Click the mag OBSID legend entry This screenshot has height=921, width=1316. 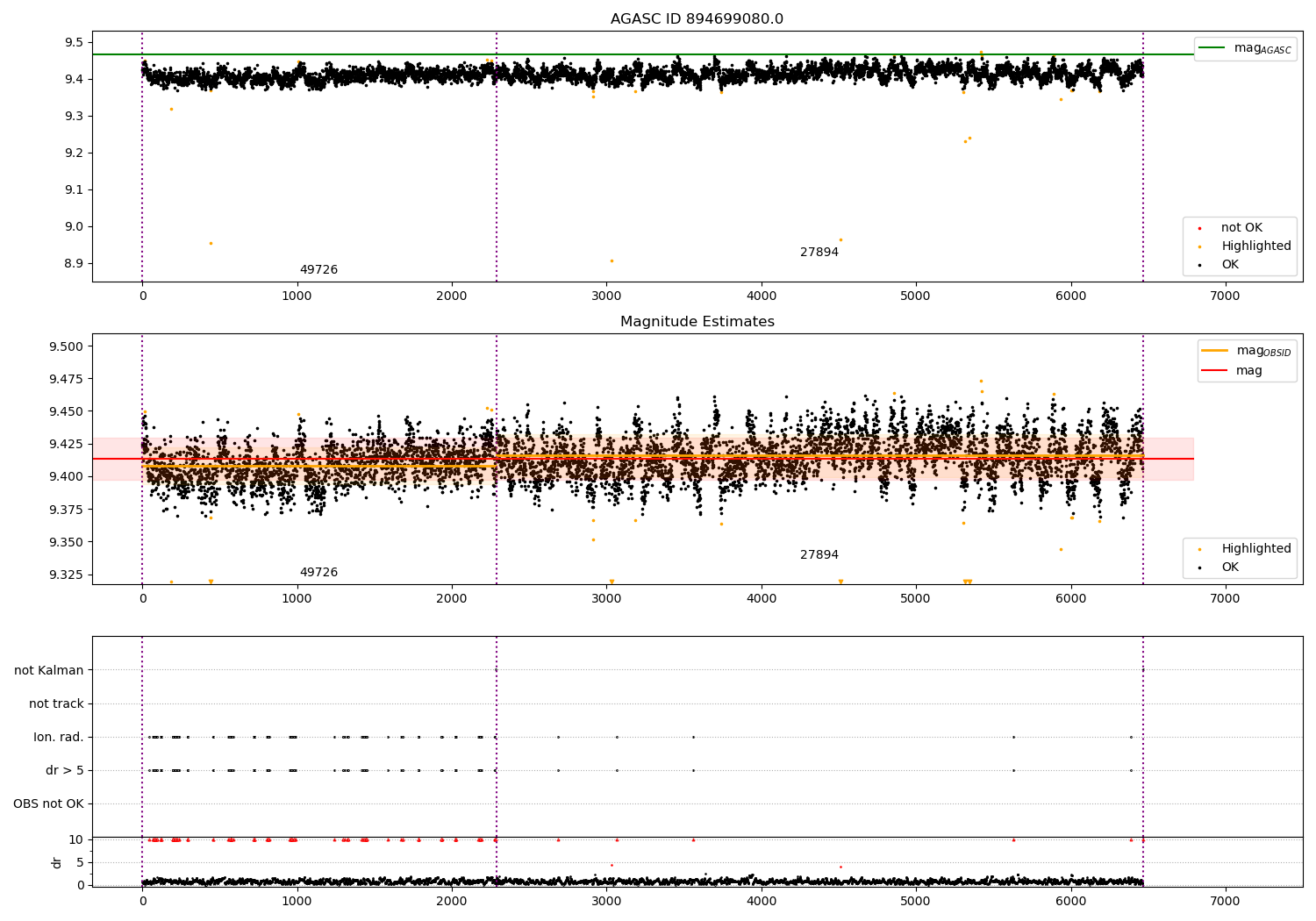point(1246,351)
